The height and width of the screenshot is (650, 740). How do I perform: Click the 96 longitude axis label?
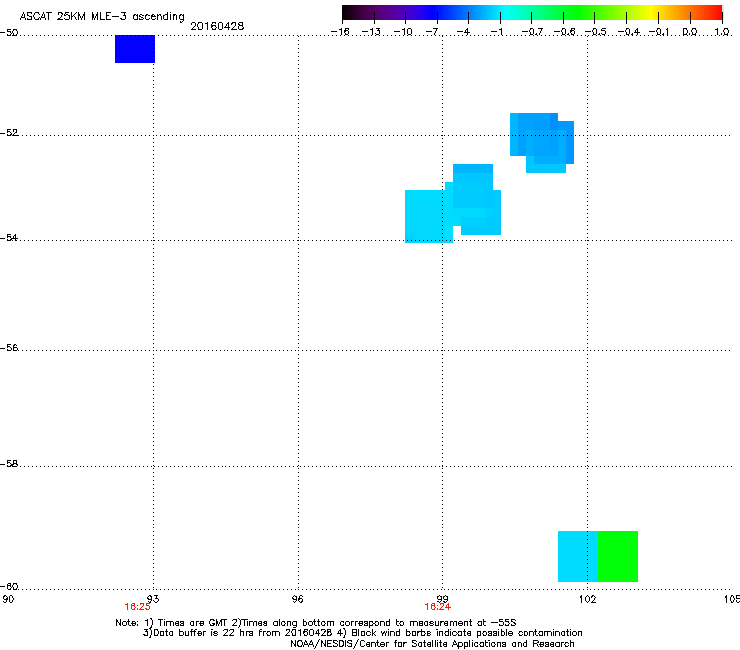pyautogui.click(x=298, y=599)
